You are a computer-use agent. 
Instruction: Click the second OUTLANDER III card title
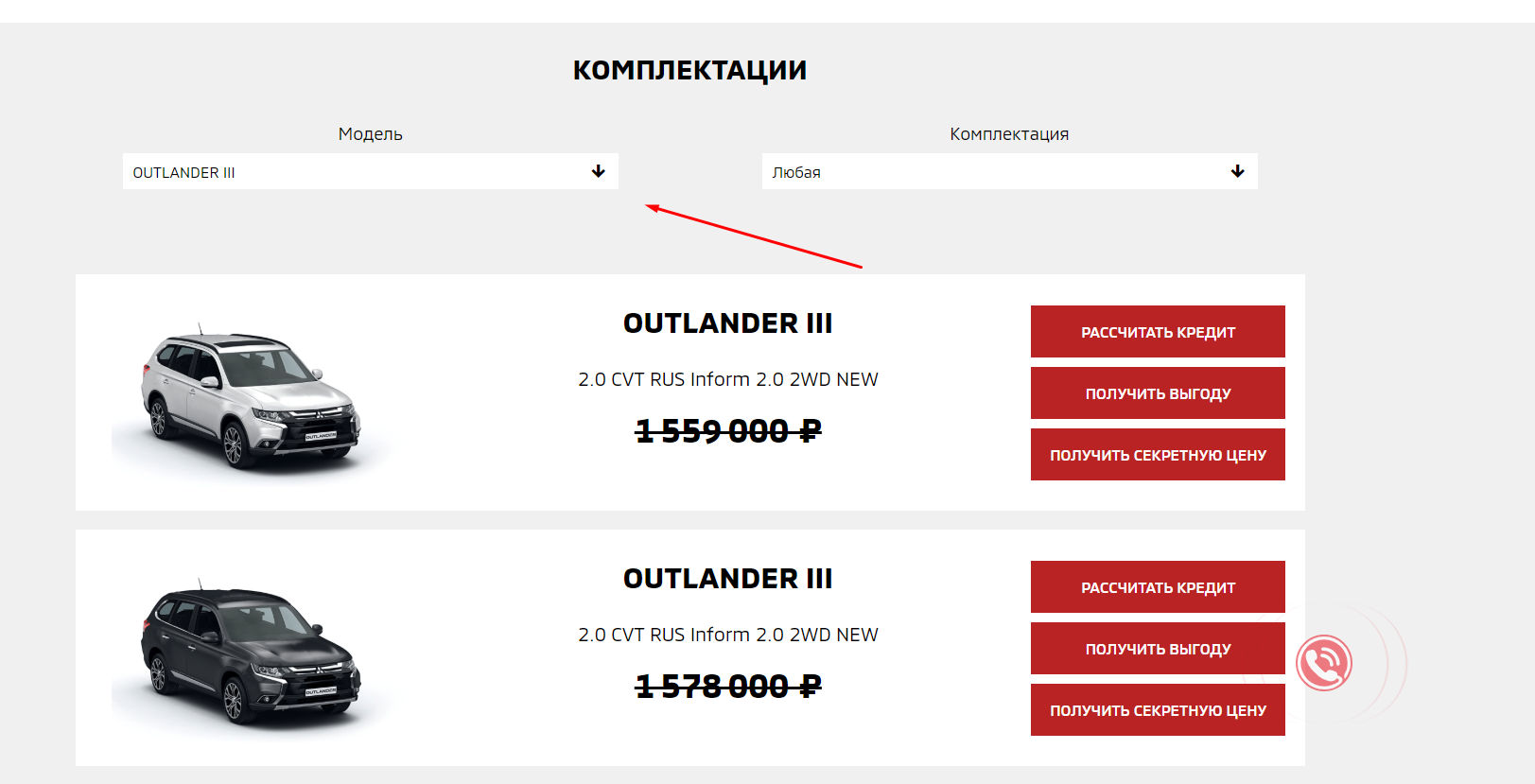pyautogui.click(x=727, y=579)
